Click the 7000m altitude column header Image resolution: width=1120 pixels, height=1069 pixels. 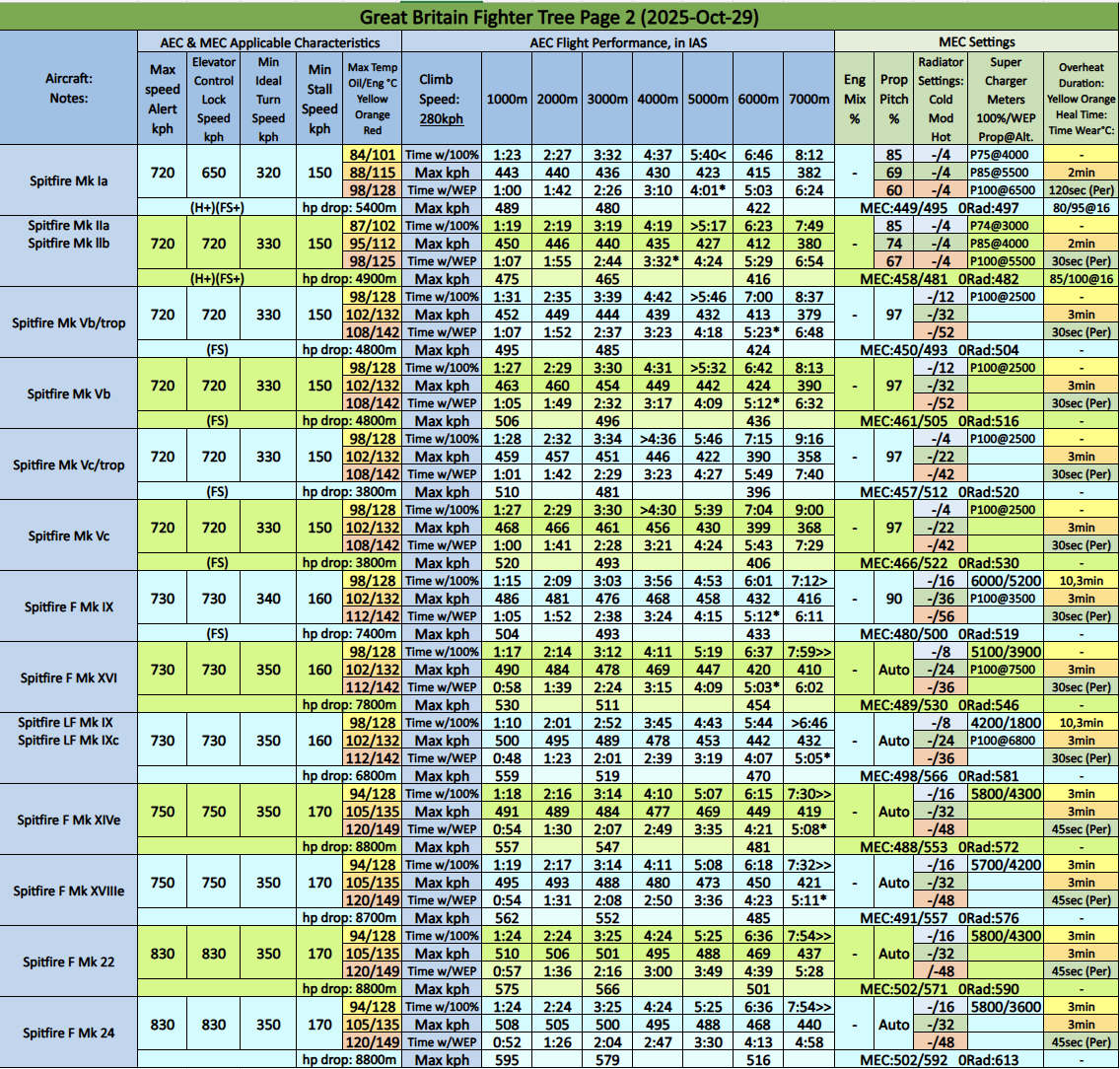pos(808,100)
